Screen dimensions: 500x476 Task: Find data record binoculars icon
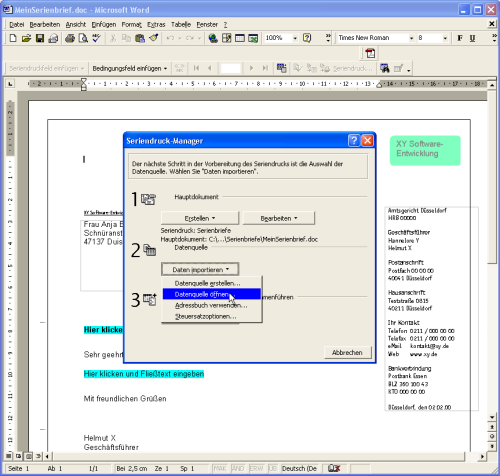tap(385, 68)
